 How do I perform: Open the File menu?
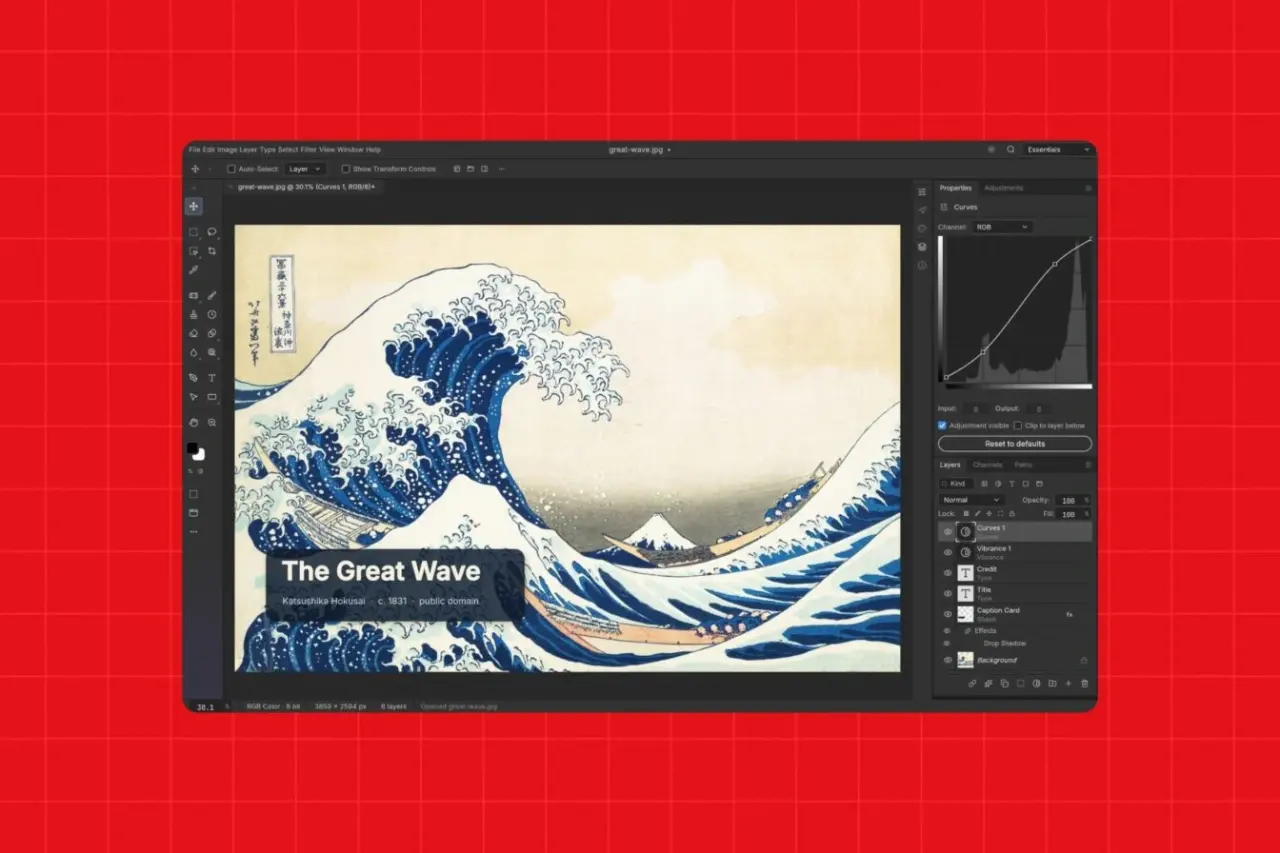[x=195, y=149]
